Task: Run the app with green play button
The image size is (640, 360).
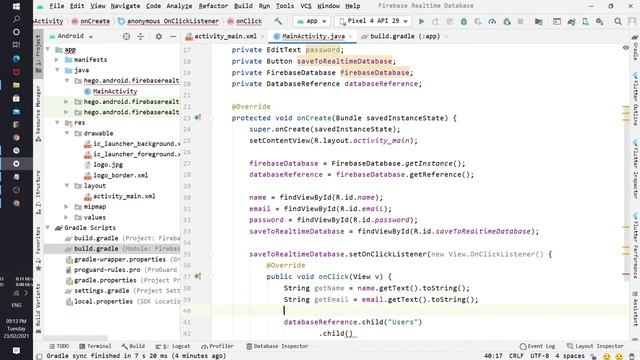Action: 422,21
